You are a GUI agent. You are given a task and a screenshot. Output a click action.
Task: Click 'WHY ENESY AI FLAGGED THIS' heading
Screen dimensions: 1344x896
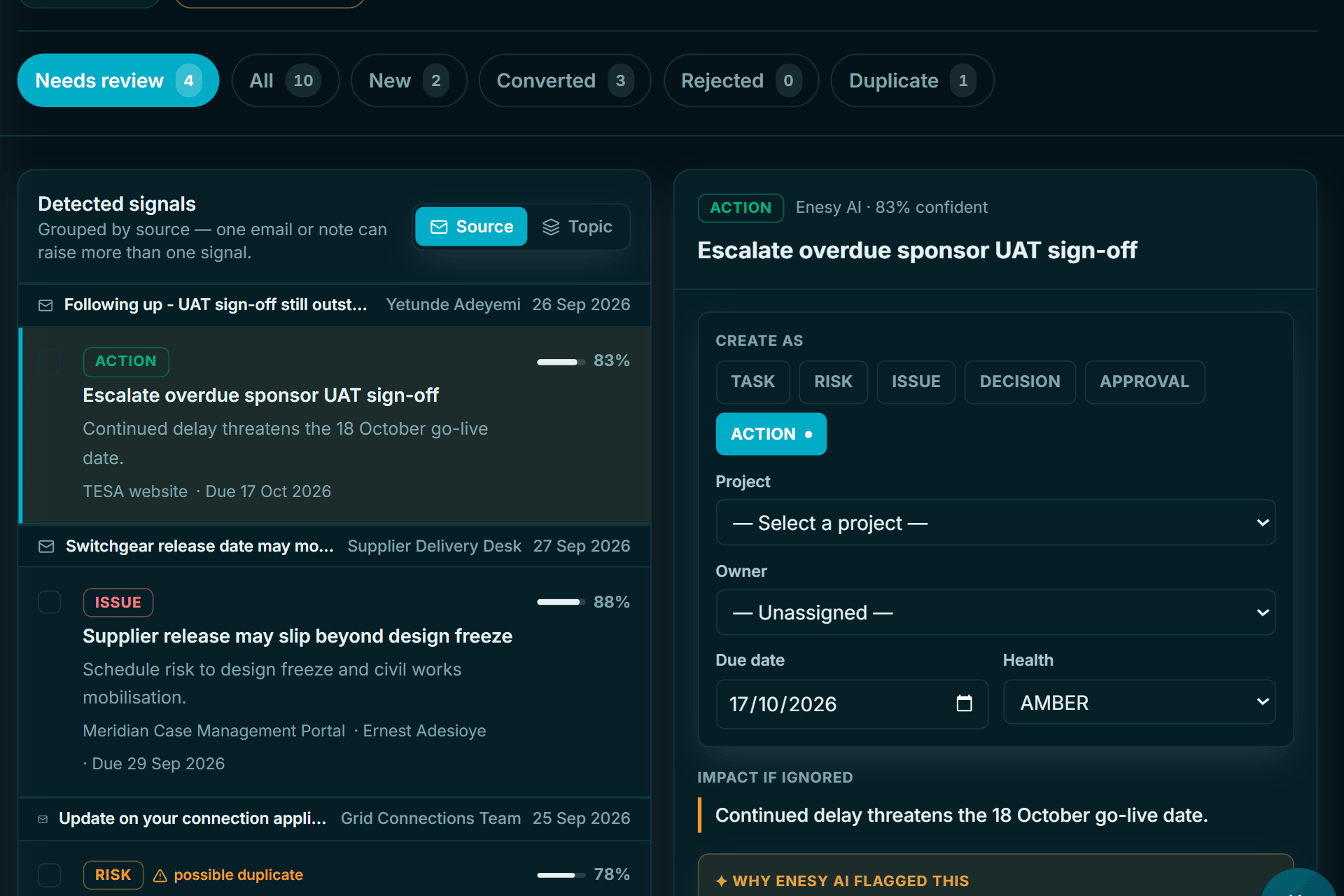(x=850, y=881)
